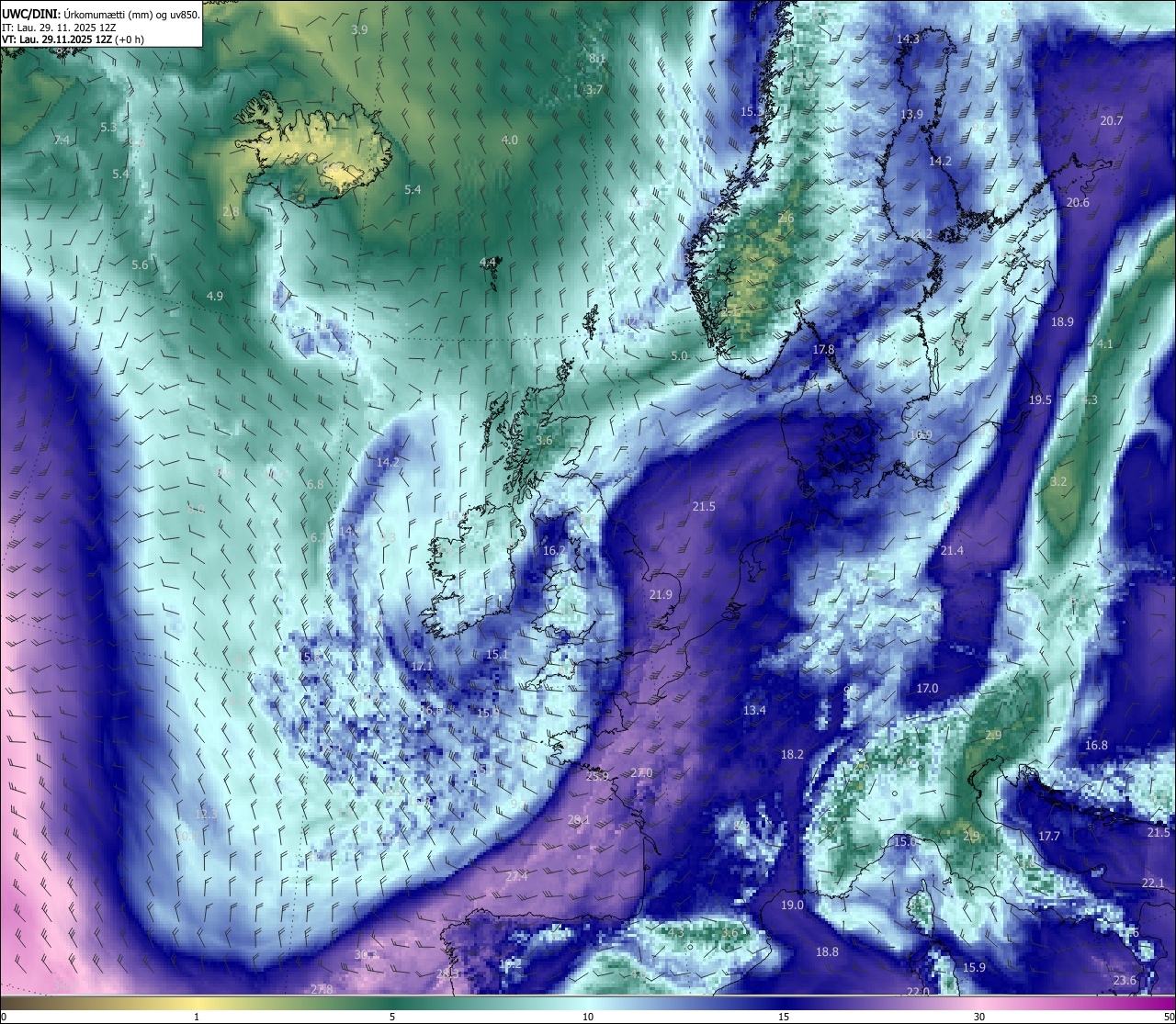This screenshot has width=1176, height=1024.
Task: Click the 3.9 value at the top of the map
Action: [x=359, y=29]
